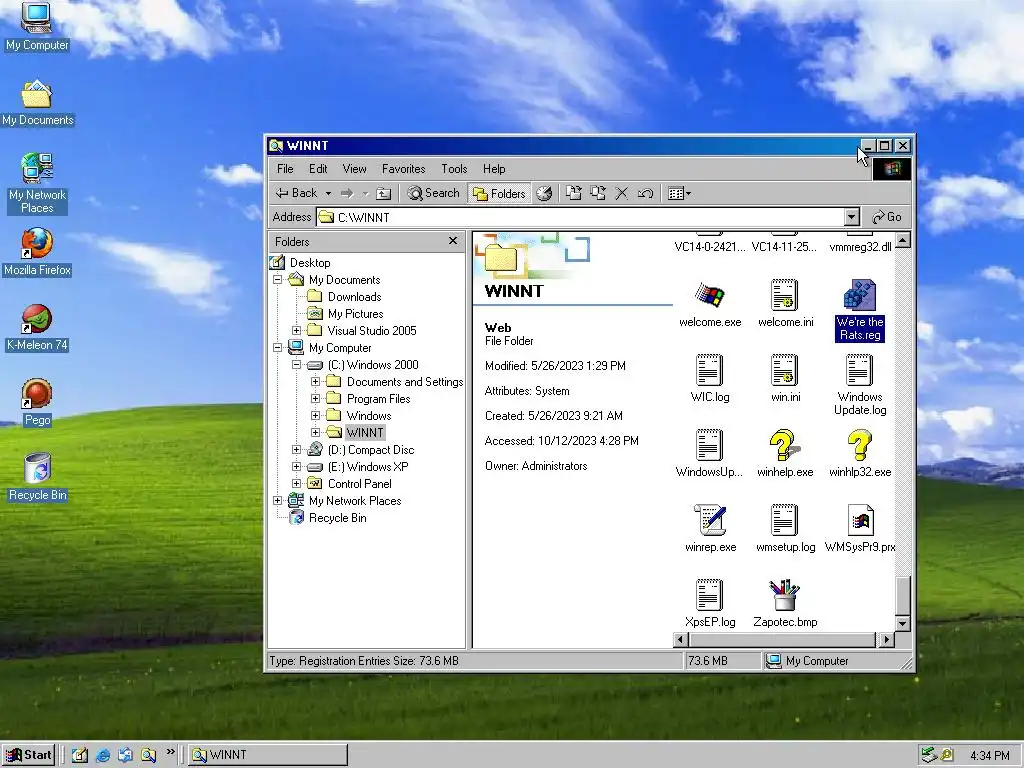Click the Back button
The image size is (1024, 768).
[296, 193]
